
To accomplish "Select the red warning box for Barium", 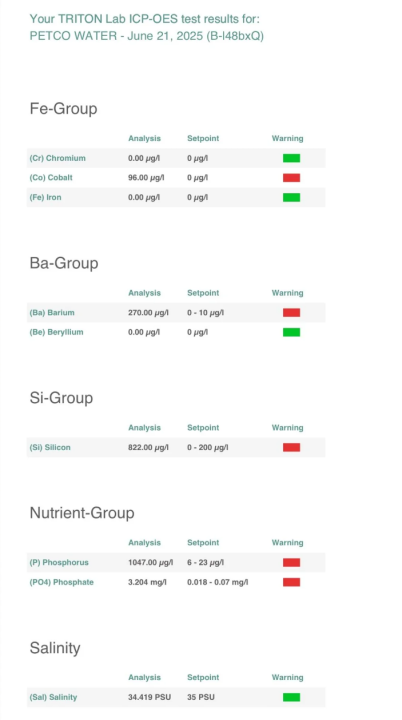I will tap(291, 313).
